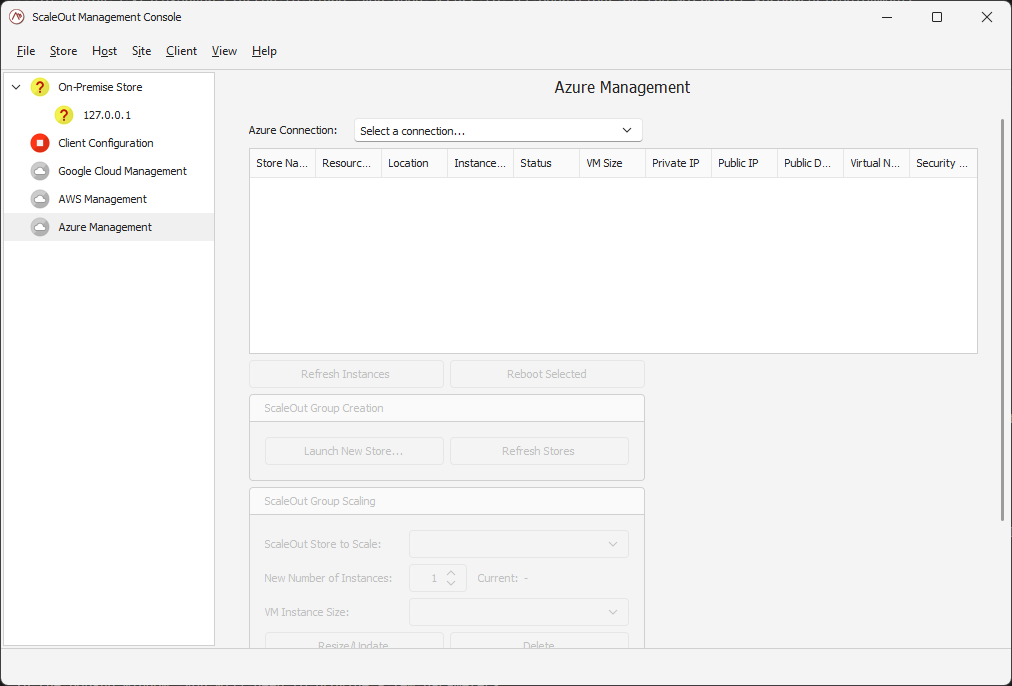Click the "Current: -" label
1012x686 pixels.
coord(503,578)
